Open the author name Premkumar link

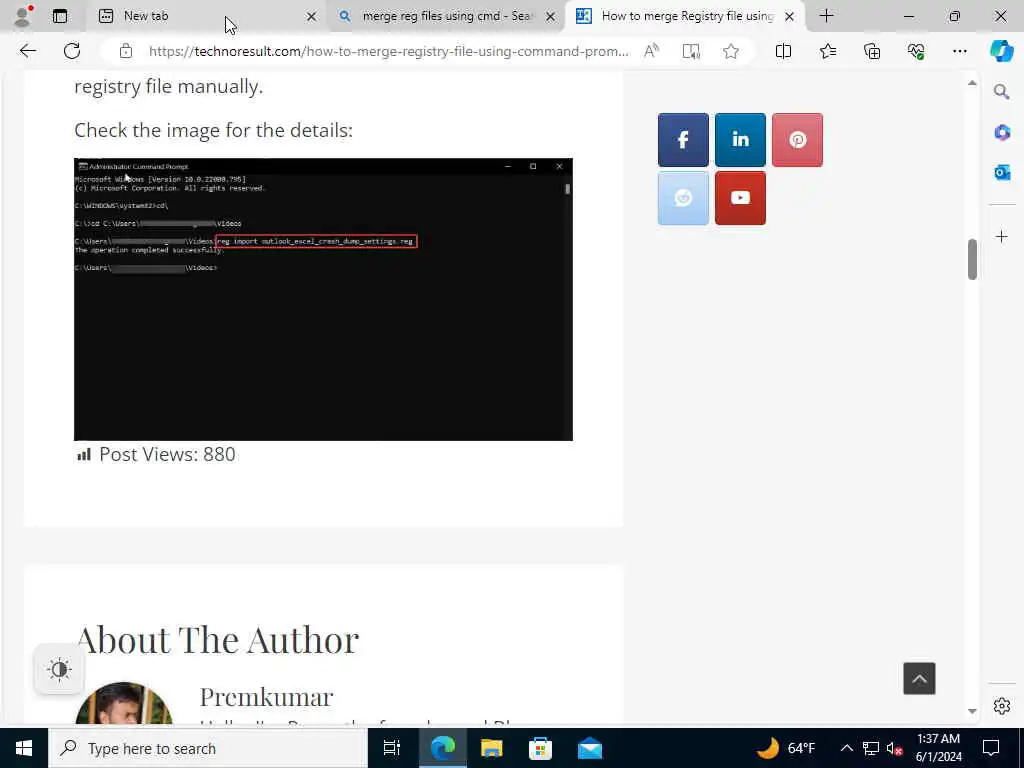(266, 697)
